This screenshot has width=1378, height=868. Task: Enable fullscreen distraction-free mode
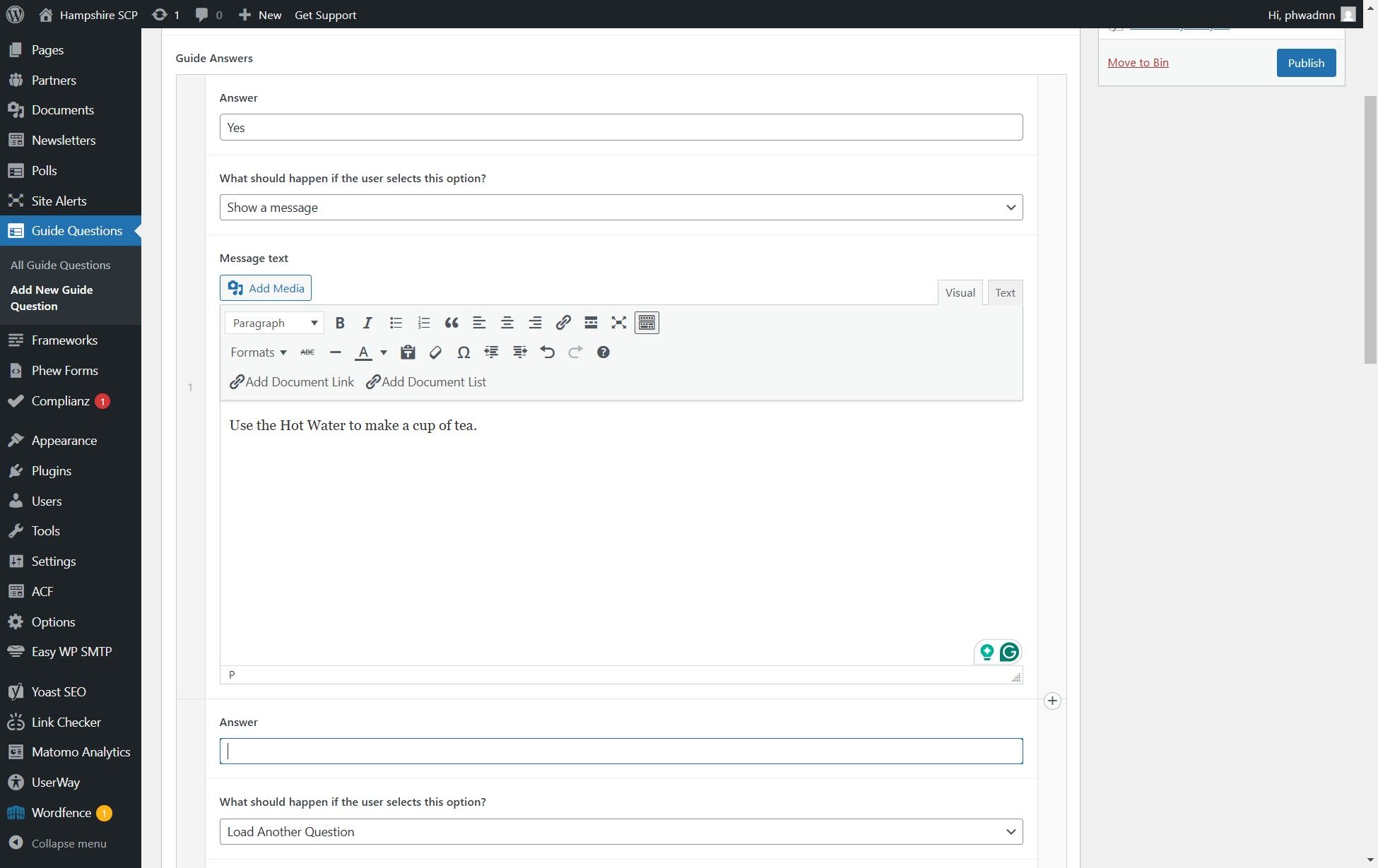pos(619,323)
